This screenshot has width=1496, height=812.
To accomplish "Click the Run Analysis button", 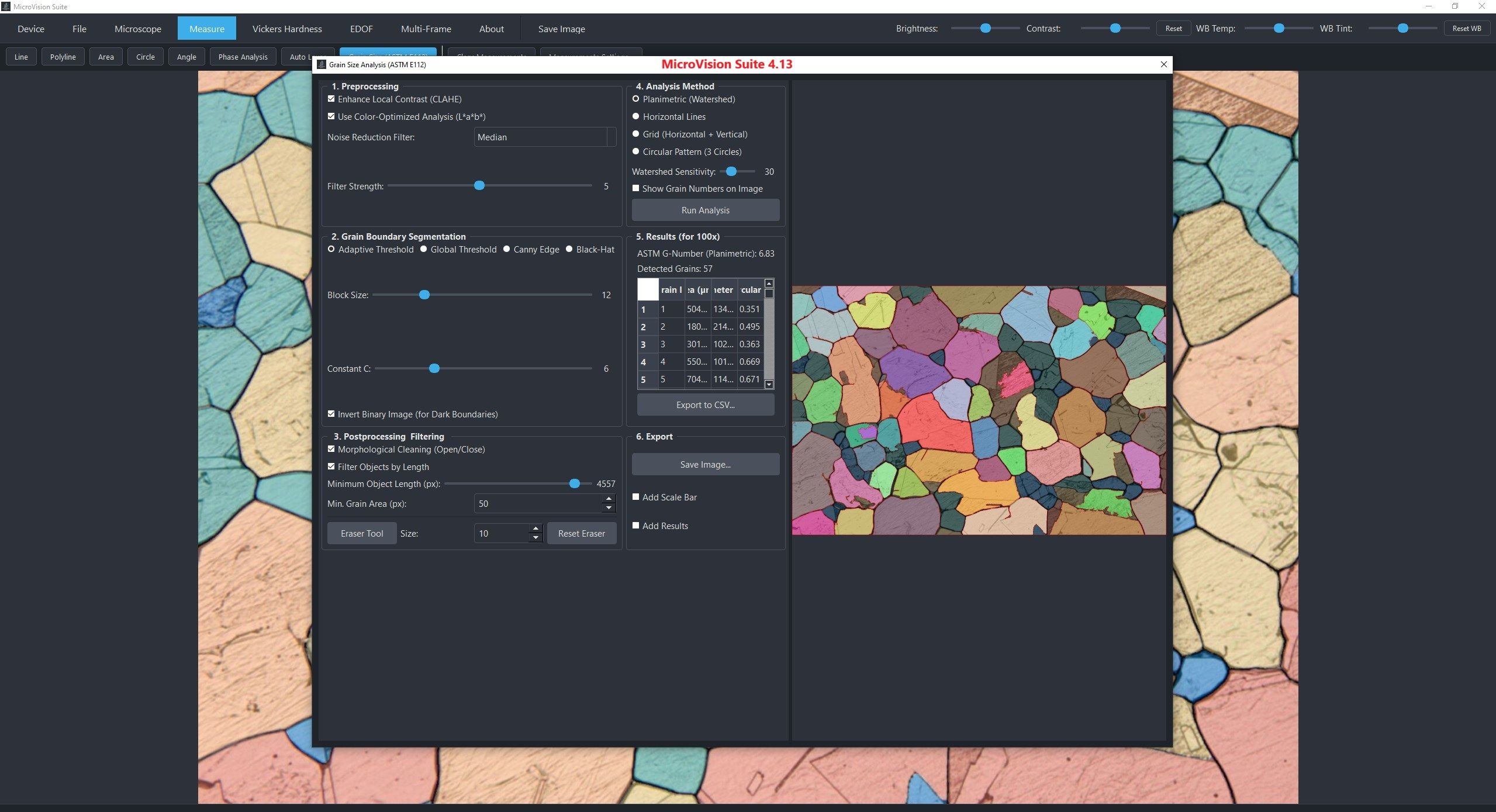I will tap(704, 209).
